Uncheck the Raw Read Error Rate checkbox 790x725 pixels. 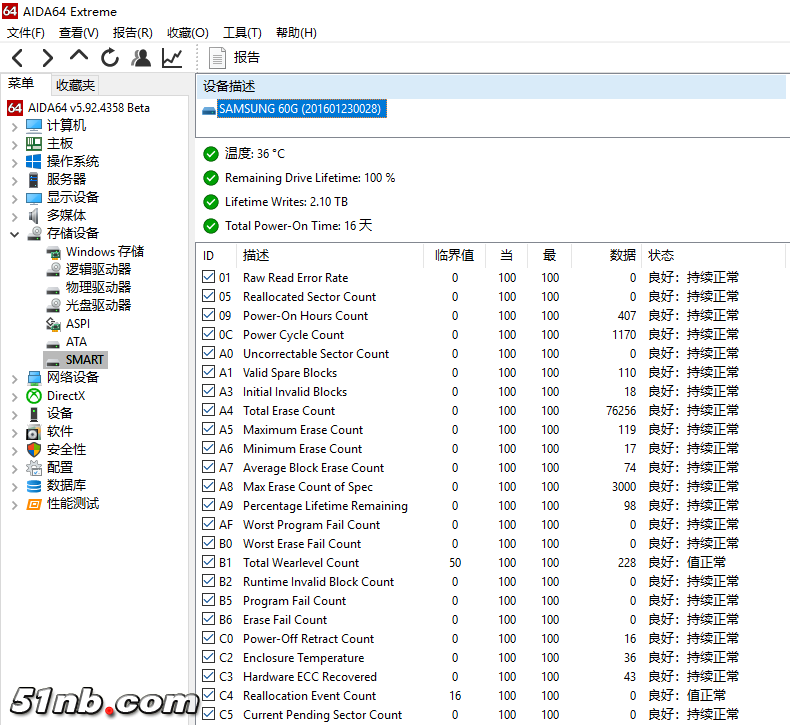(x=208, y=278)
